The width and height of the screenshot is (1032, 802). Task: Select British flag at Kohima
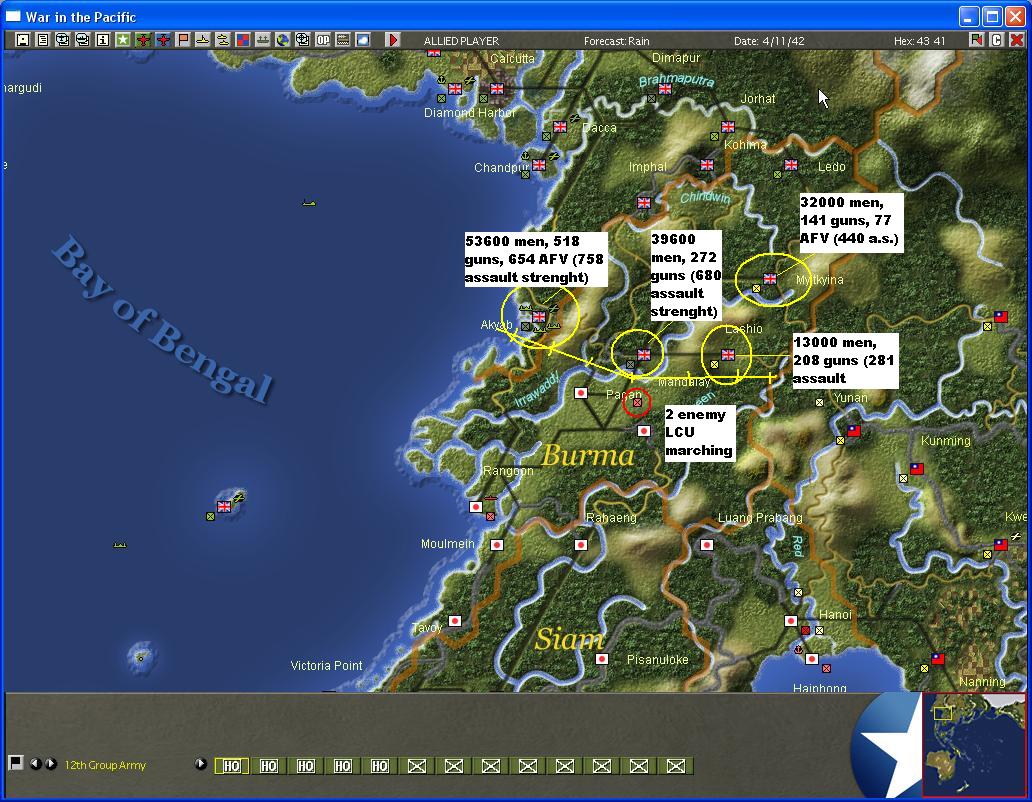tap(728, 126)
